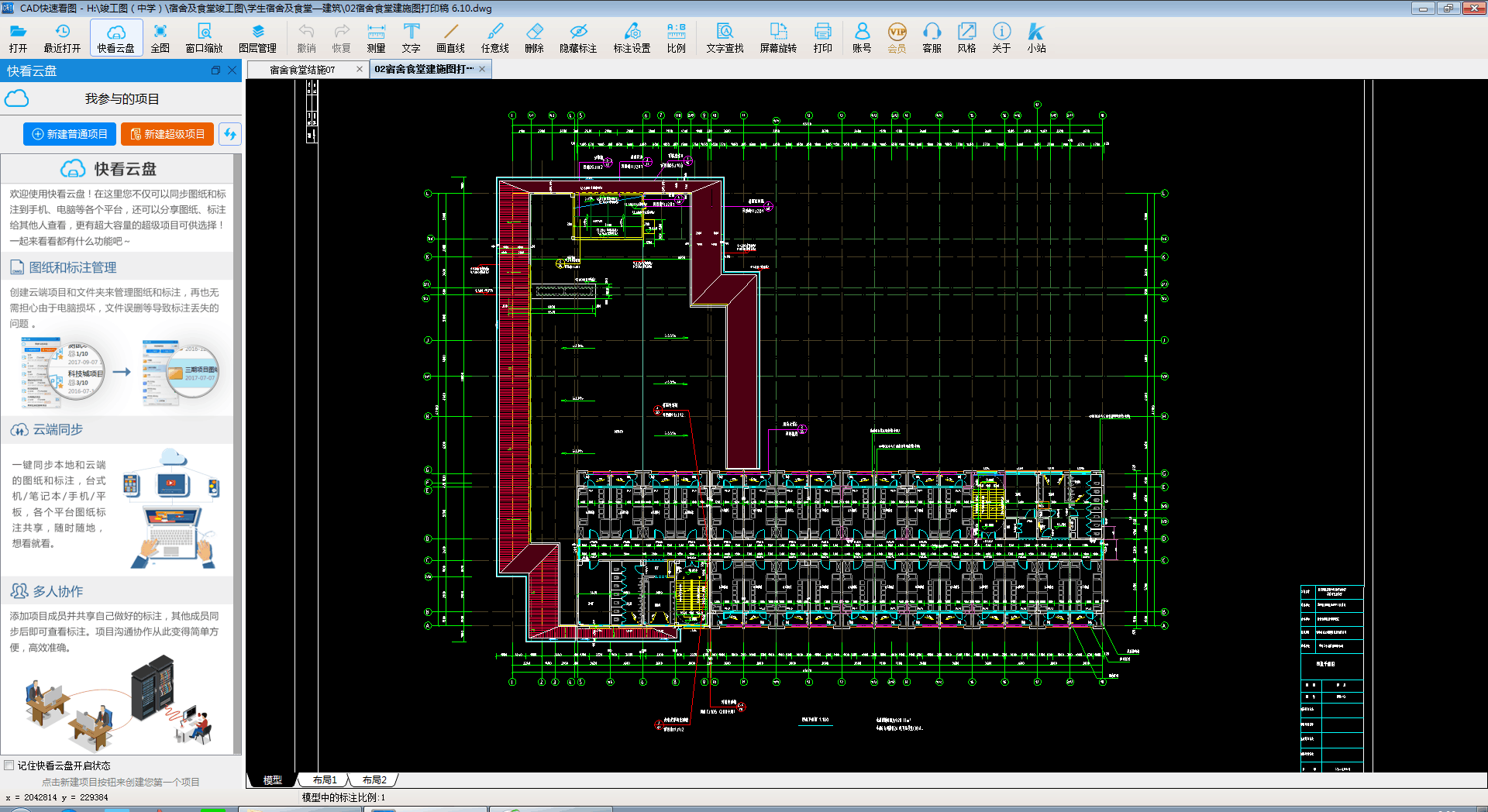Open VIP 会员 membership page
This screenshot has height=812, width=1488.
point(897,38)
